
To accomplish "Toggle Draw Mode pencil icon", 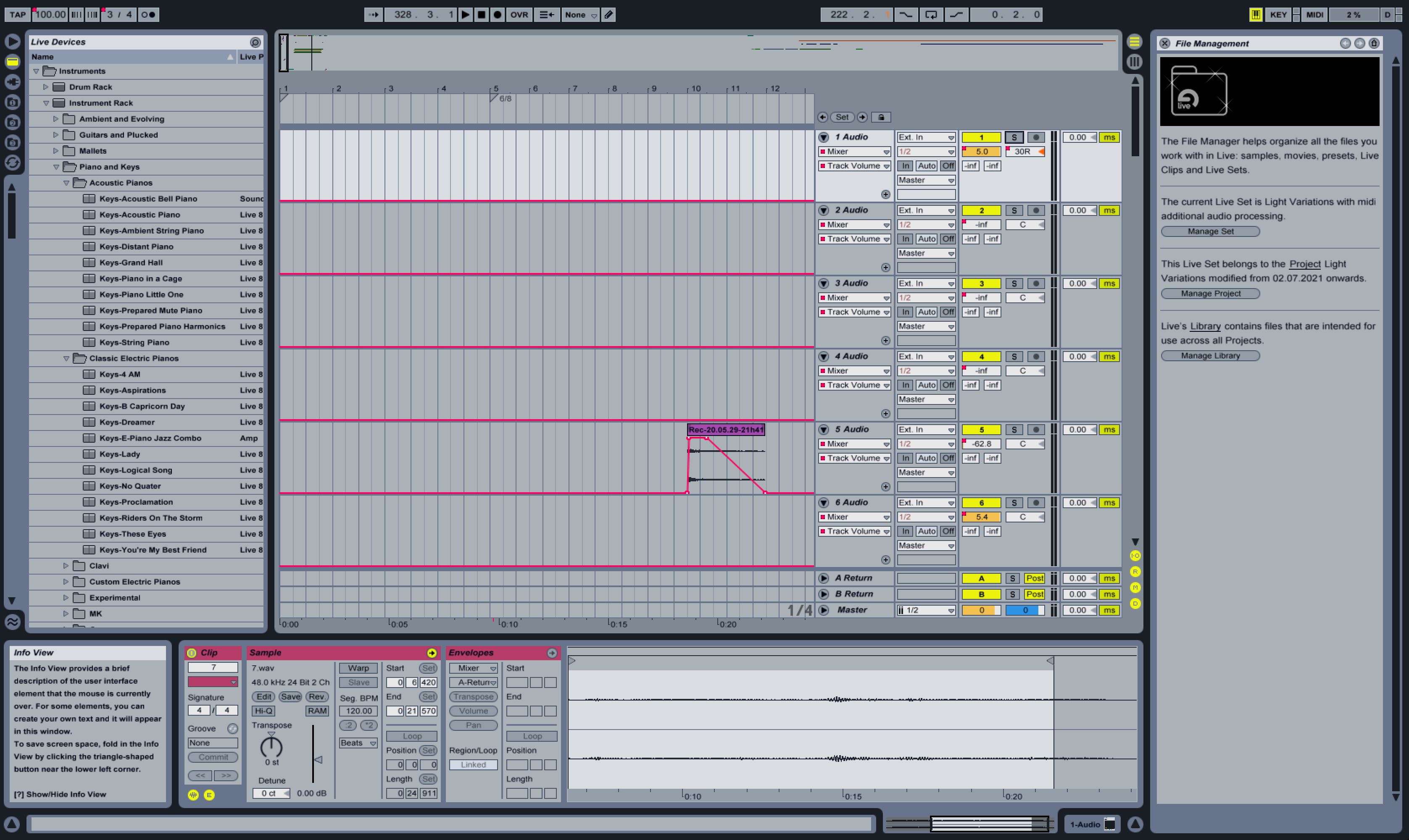I will pyautogui.click(x=609, y=15).
